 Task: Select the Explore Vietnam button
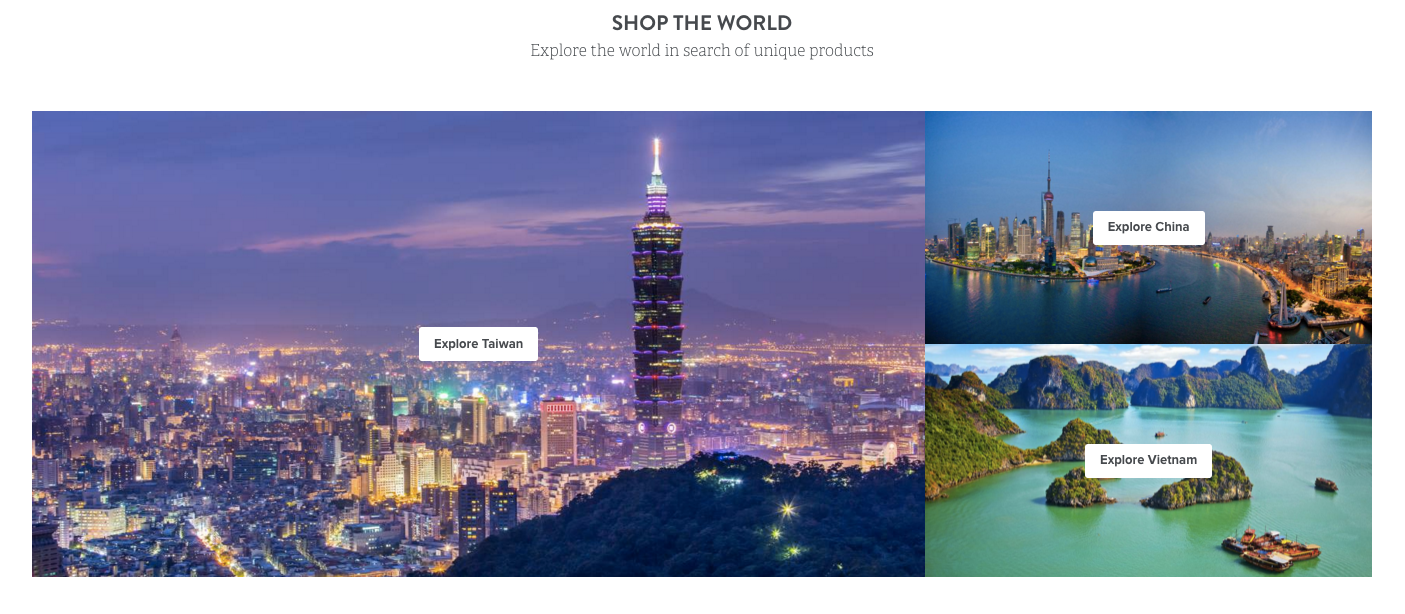point(1148,460)
